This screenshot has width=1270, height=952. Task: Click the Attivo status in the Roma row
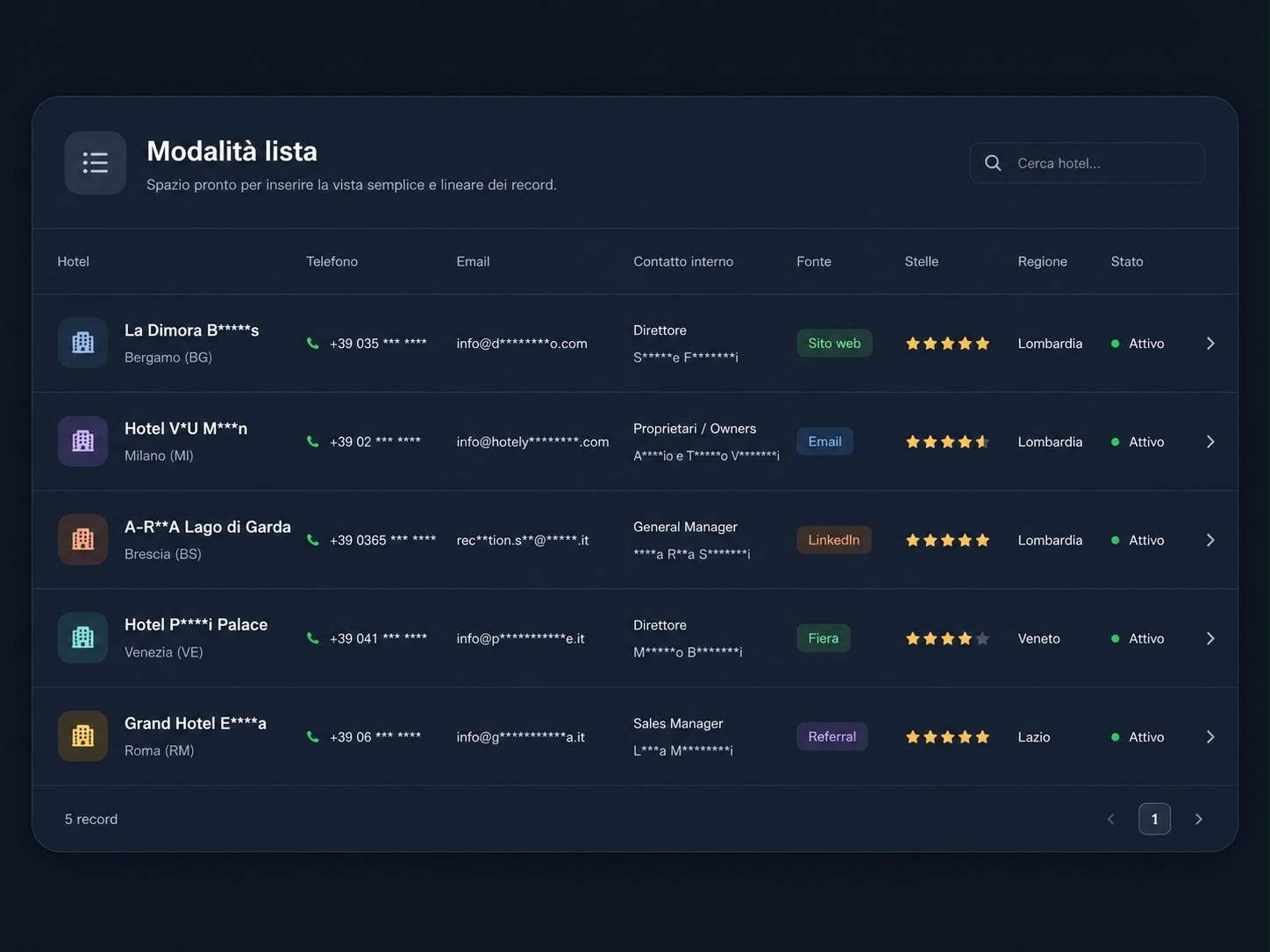tap(1138, 736)
